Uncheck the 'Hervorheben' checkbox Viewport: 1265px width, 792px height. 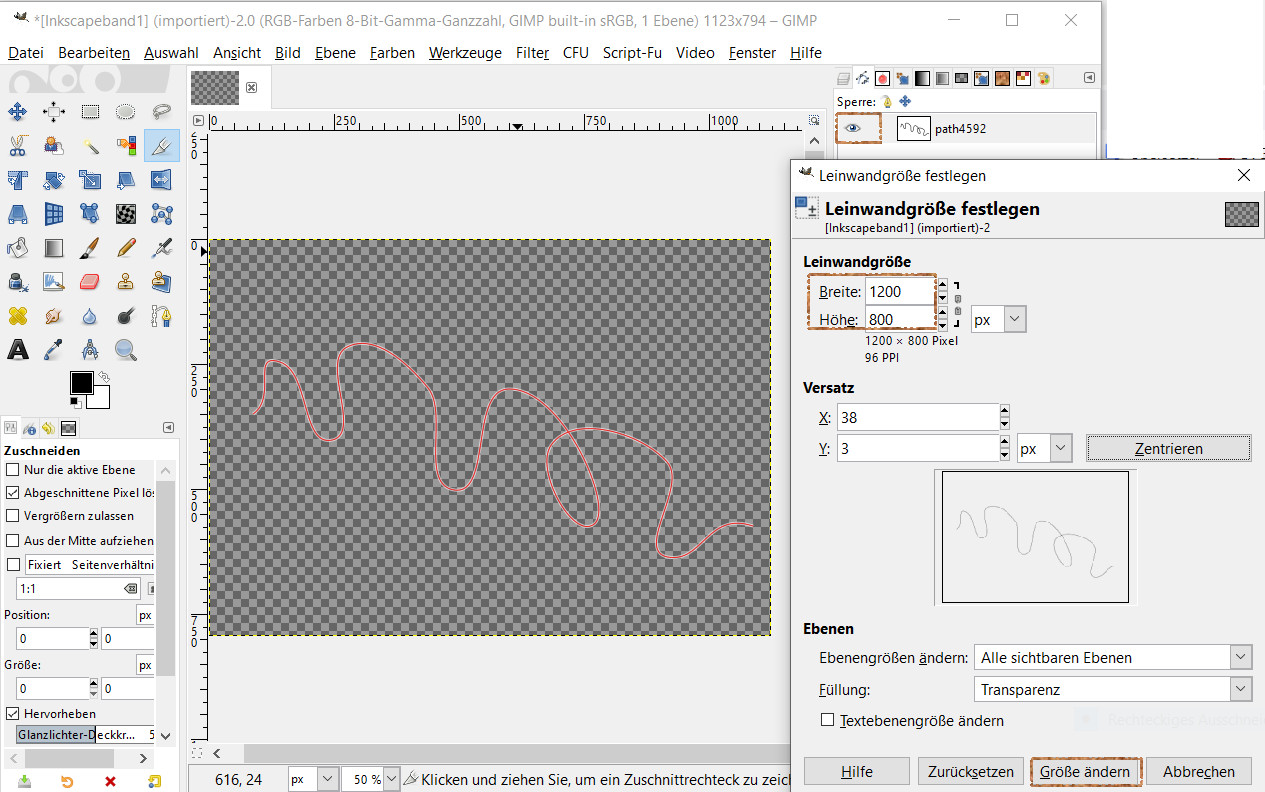[x=13, y=714]
